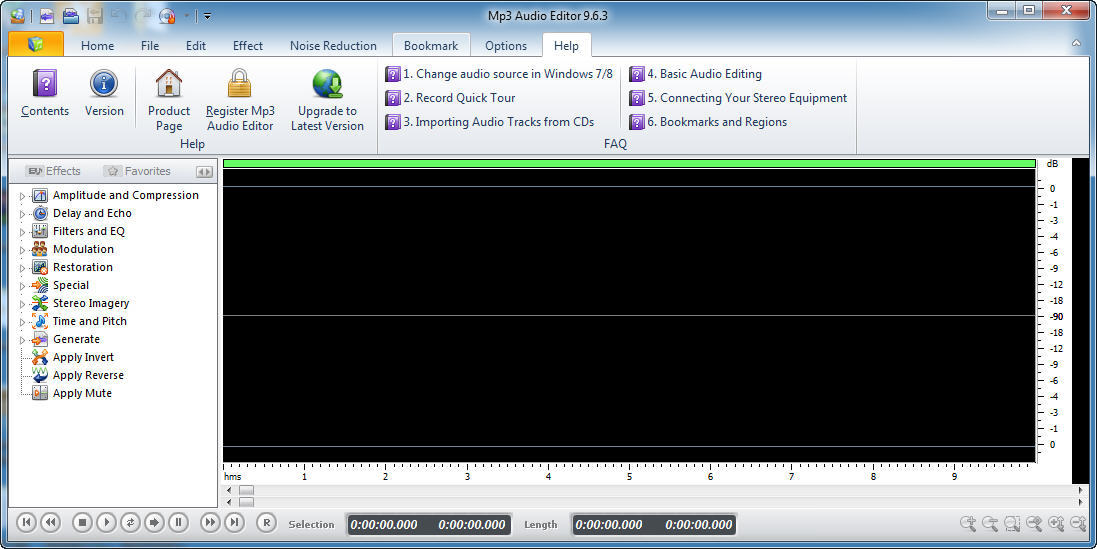Toggle loop playback button
This screenshot has height=549, width=1097.
pos(130,522)
